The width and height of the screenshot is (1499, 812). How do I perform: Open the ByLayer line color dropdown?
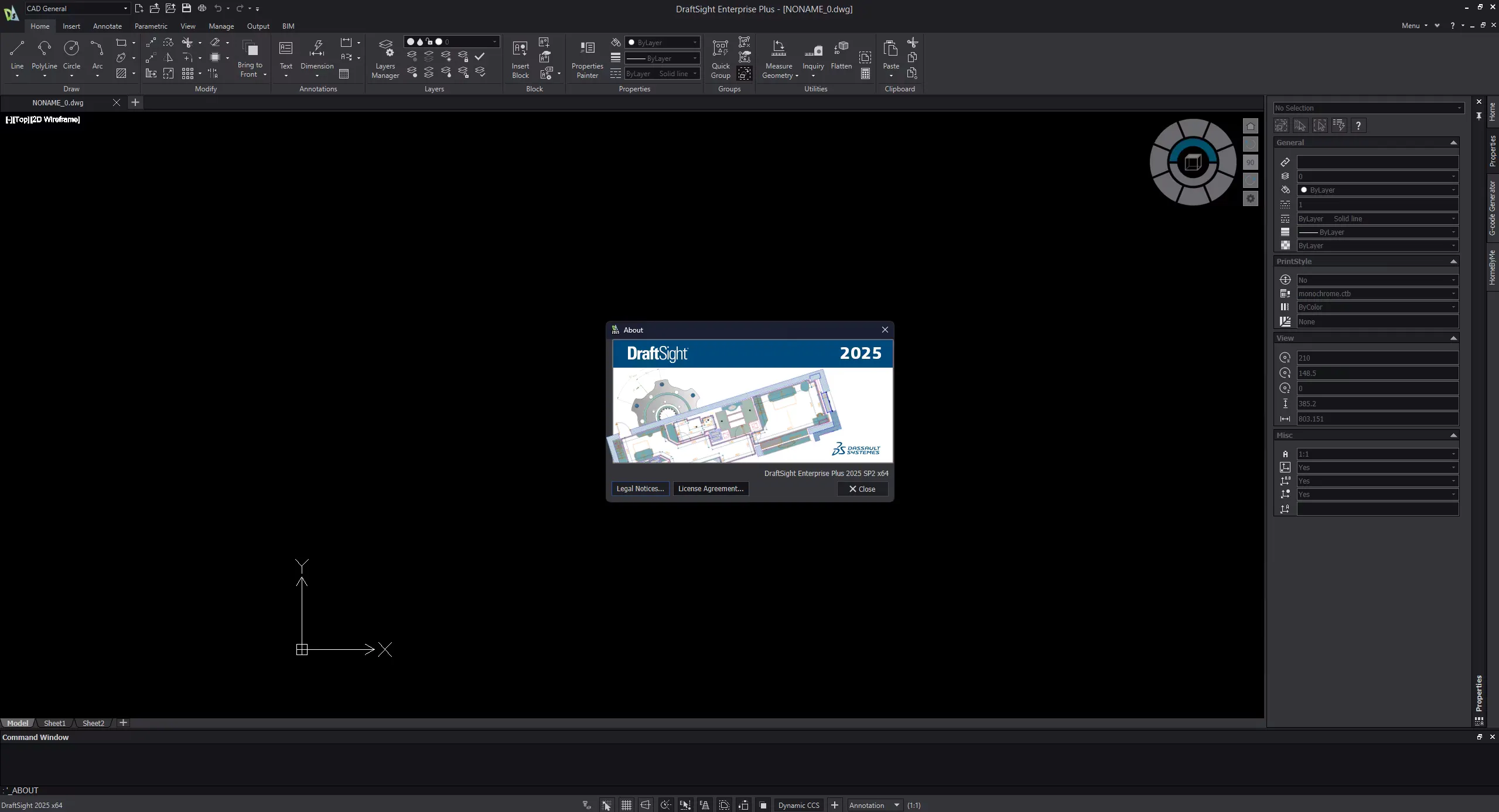[663, 42]
